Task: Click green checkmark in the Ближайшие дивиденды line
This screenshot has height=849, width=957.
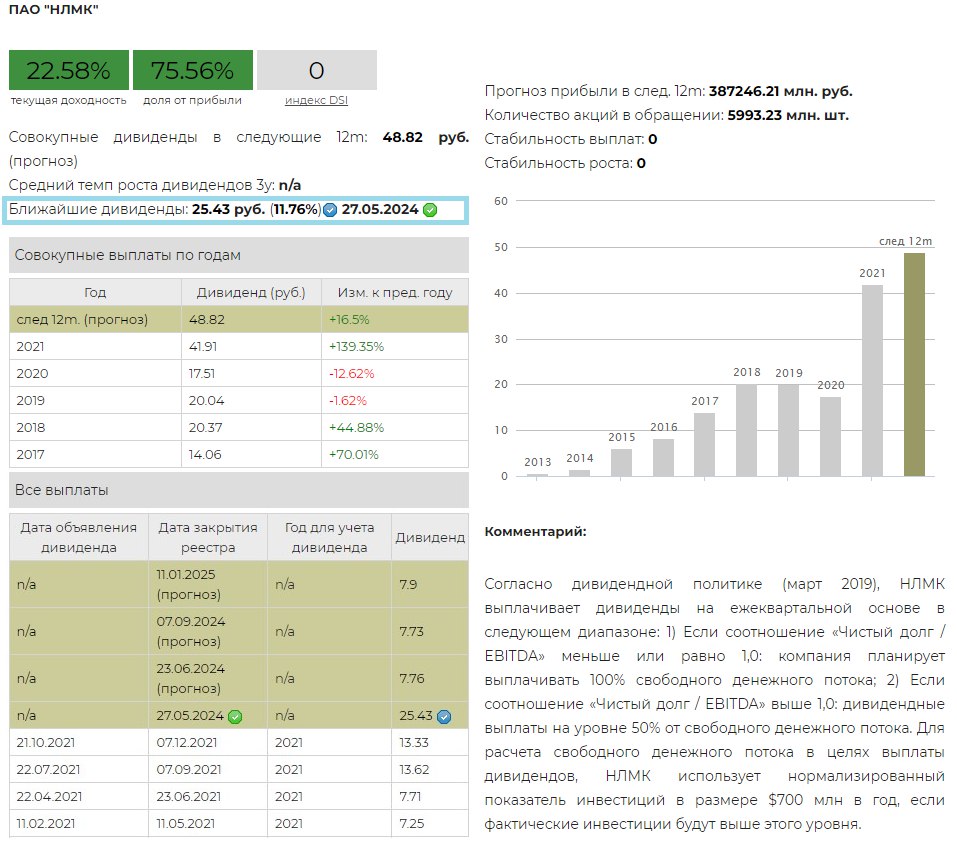Action: click(430, 210)
